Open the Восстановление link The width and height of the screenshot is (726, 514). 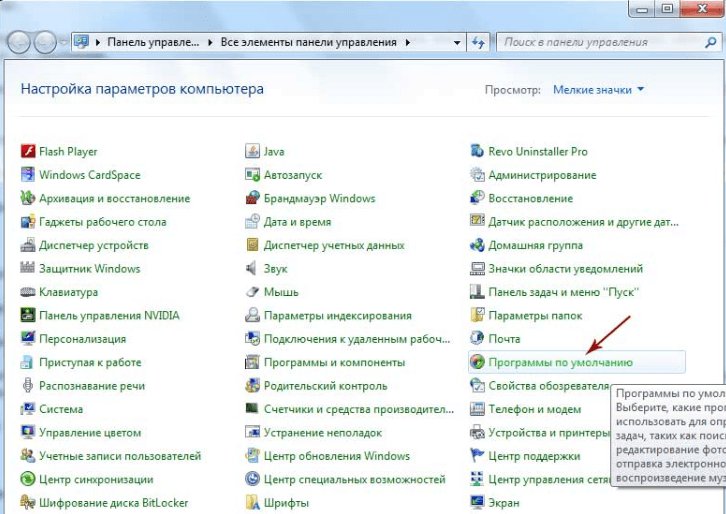pyautogui.click(x=530, y=199)
